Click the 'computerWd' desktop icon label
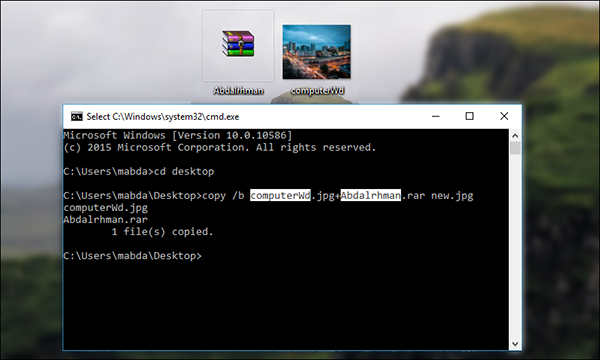Screen dimensions: 600x360 (317, 91)
